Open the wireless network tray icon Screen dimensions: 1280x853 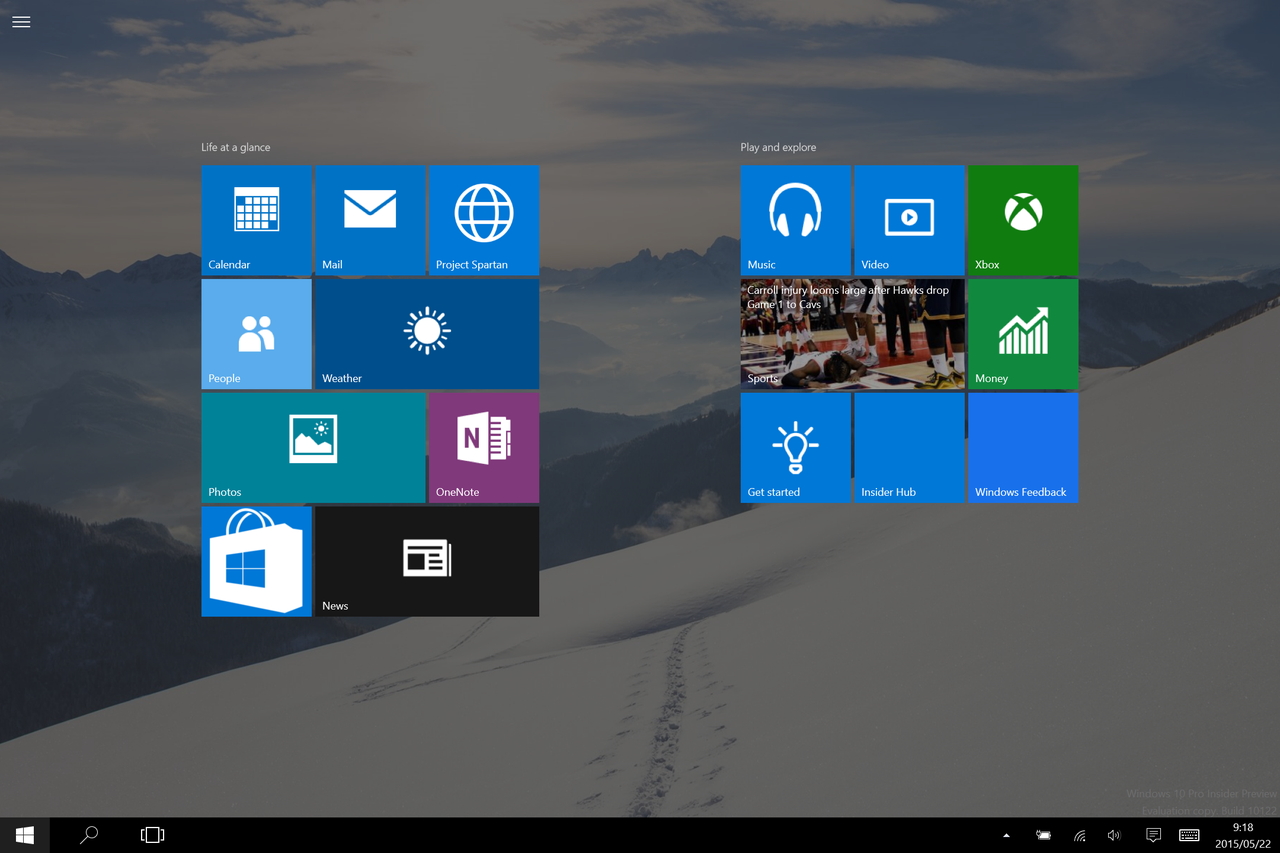1080,835
